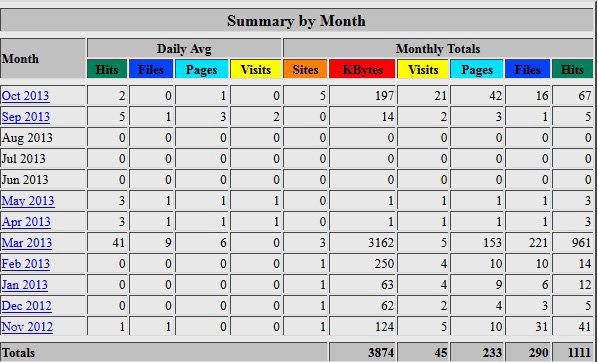598x362 pixels.
Task: Click the Mar 2013 KBytes value 3162
Action: pyautogui.click(x=381, y=243)
